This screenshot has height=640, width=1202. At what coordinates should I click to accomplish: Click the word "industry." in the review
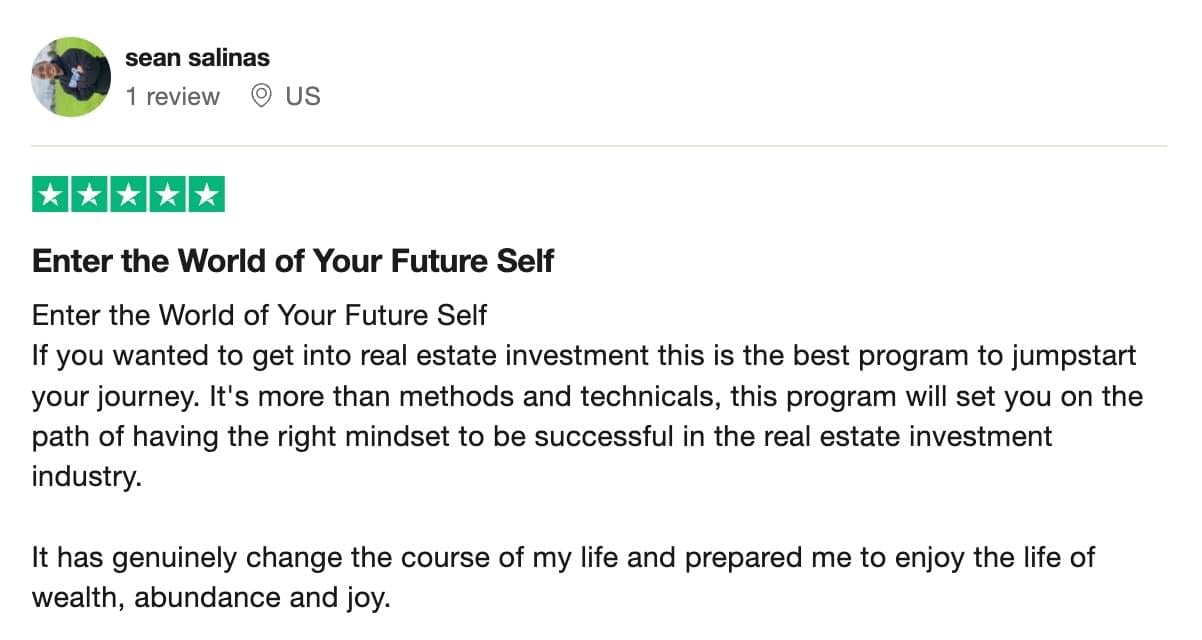[x=87, y=476]
